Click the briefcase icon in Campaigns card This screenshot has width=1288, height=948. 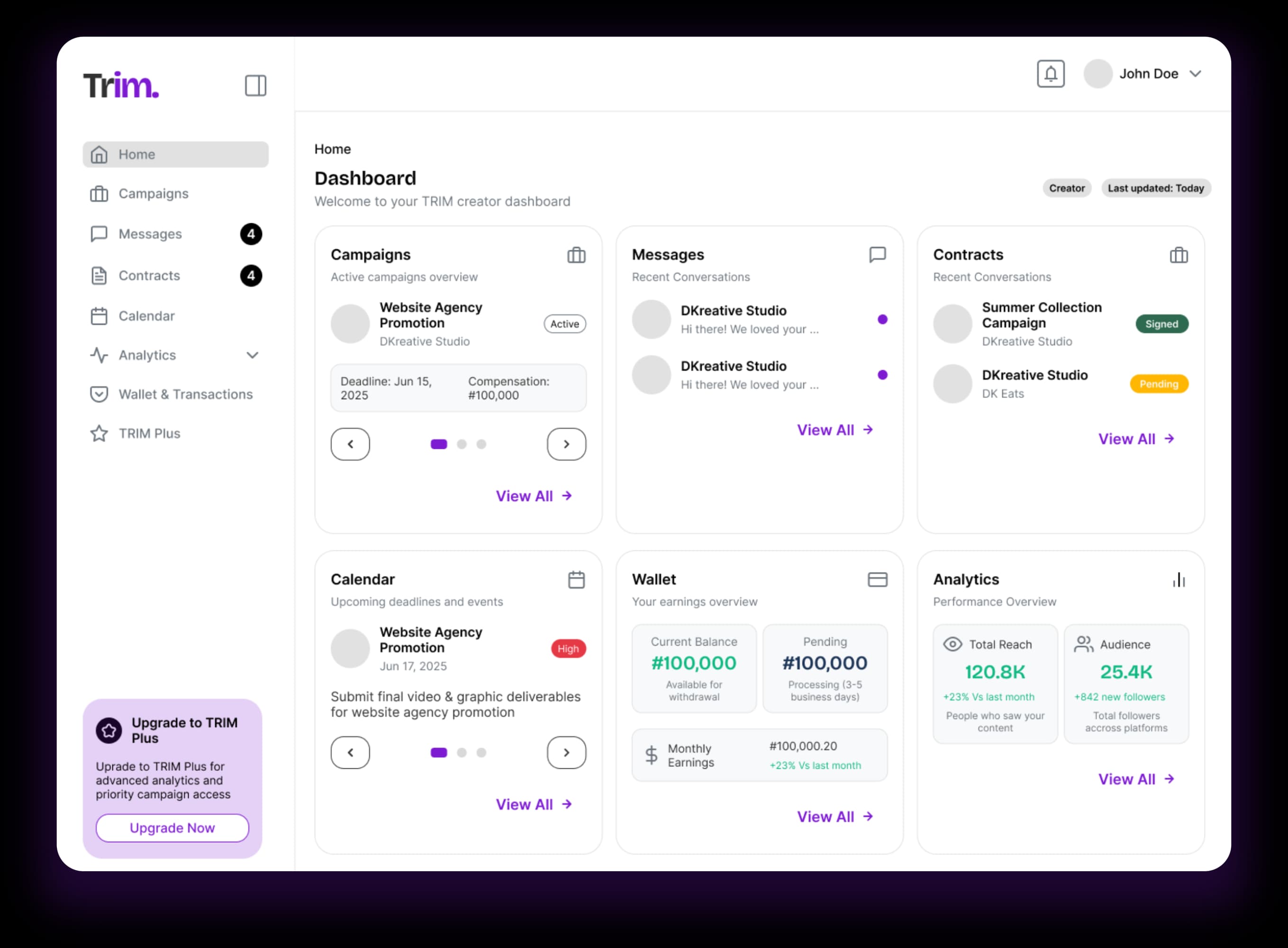[x=576, y=255]
